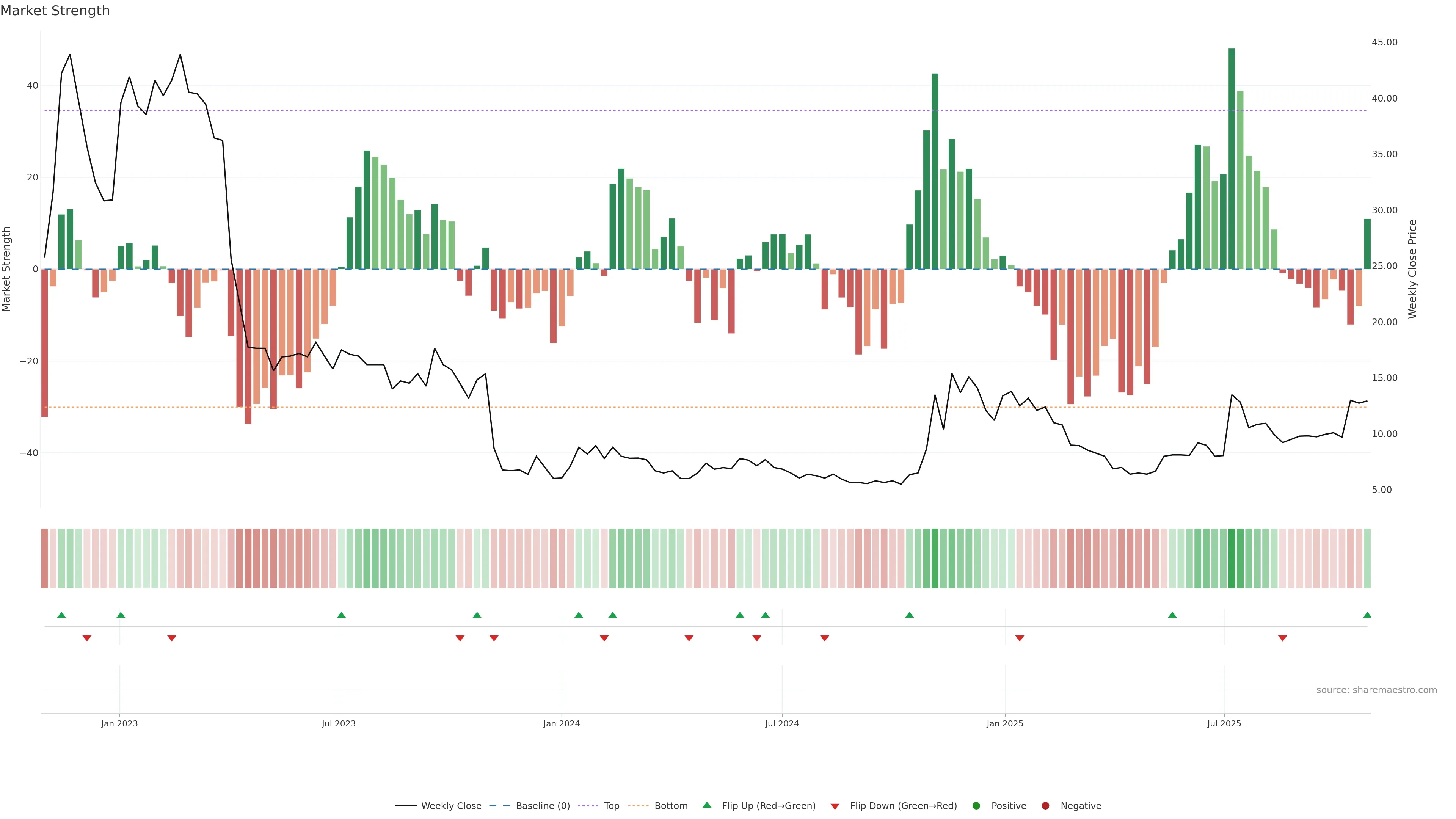Click Flip Up green triangle in legend

tap(706, 805)
